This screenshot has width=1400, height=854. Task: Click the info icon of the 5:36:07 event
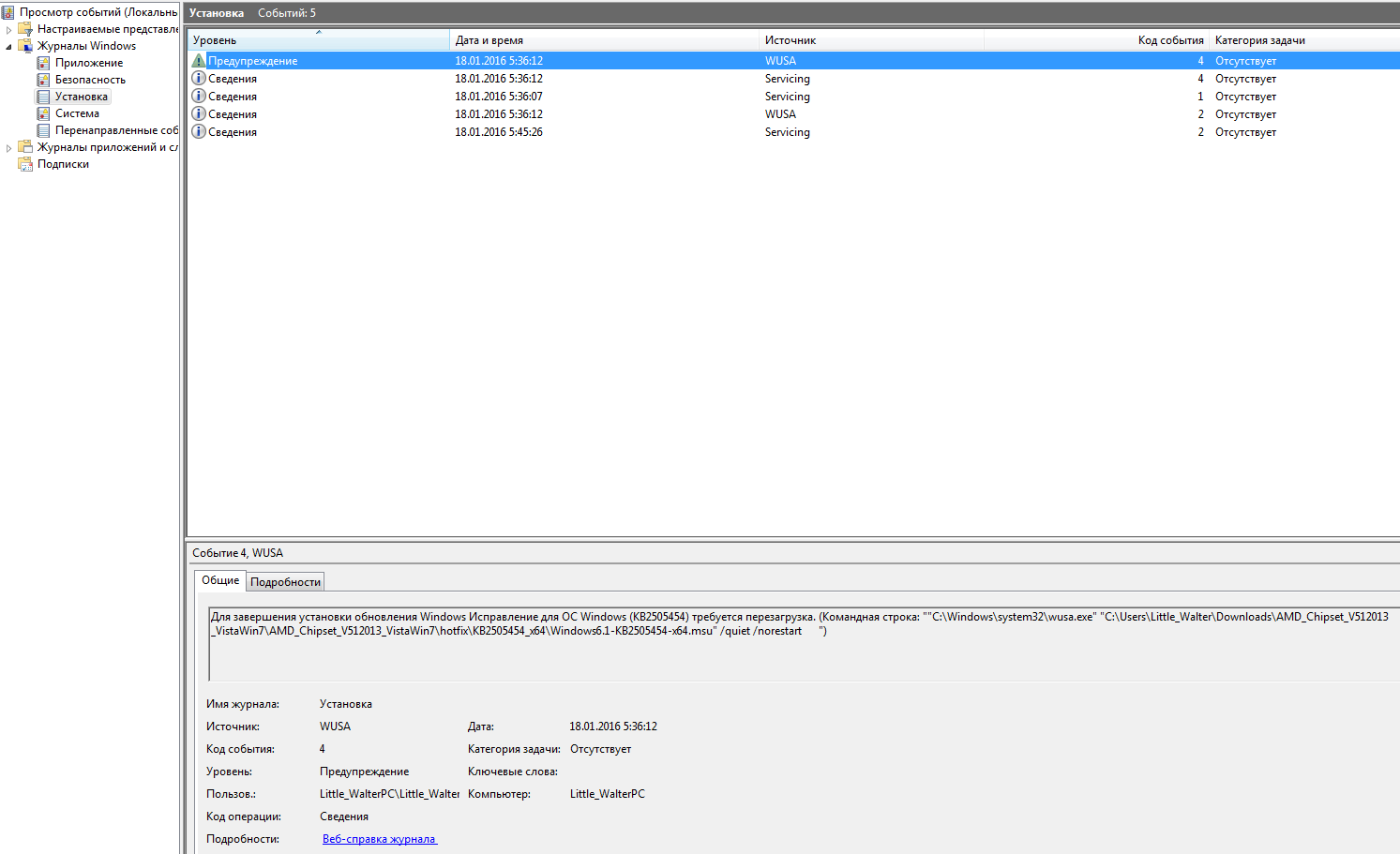[199, 97]
